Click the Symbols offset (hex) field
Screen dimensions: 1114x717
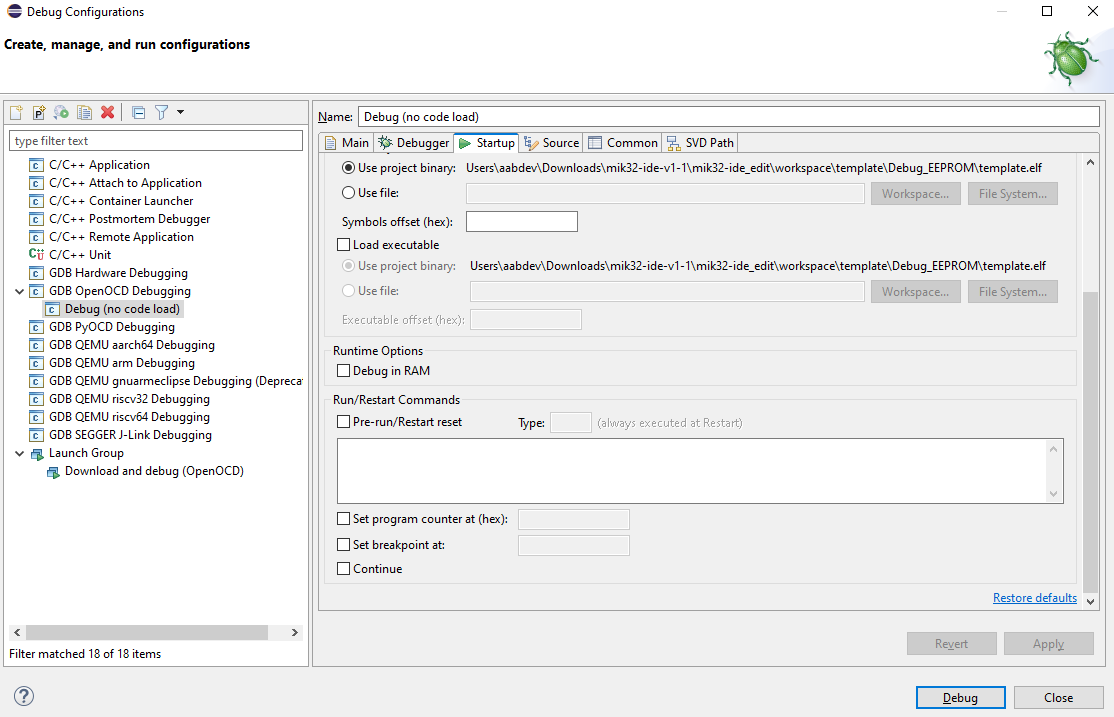(x=521, y=222)
